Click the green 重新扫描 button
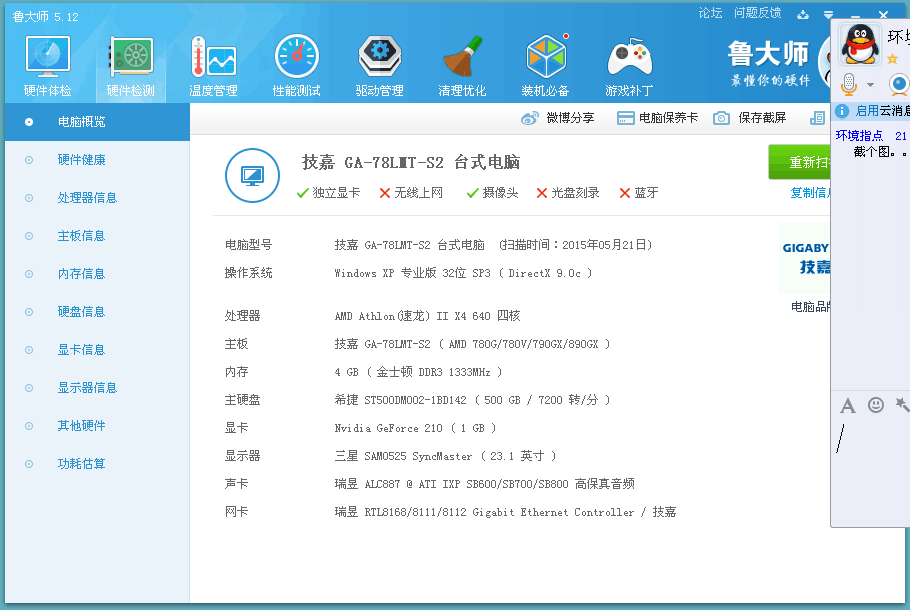910x610 pixels. tap(800, 162)
